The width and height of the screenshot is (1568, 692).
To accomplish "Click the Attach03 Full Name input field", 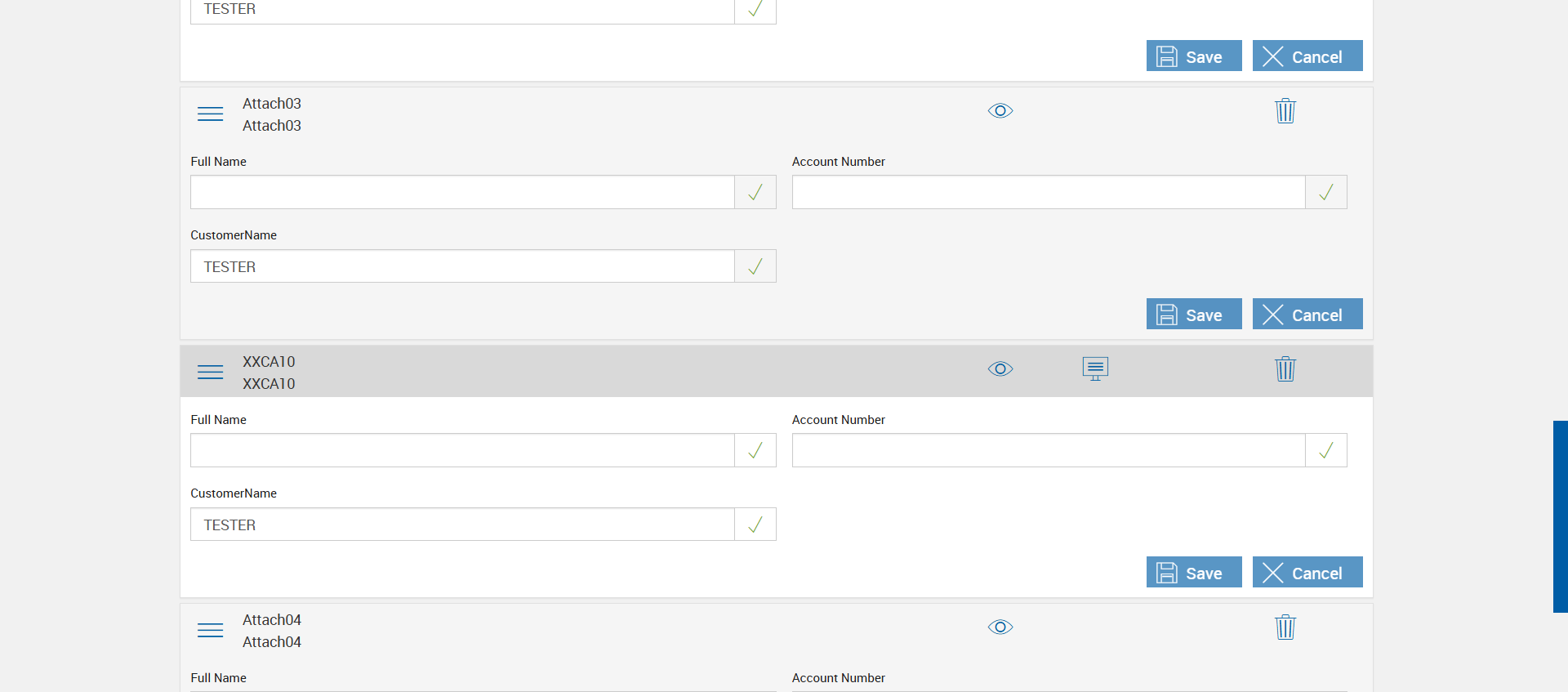I will pos(462,193).
